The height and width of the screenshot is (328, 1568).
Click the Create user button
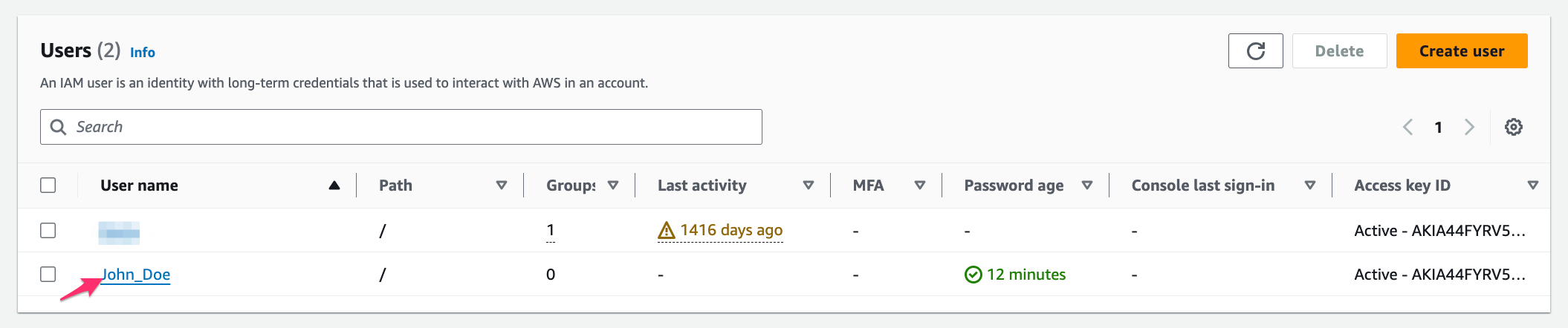click(x=1461, y=51)
